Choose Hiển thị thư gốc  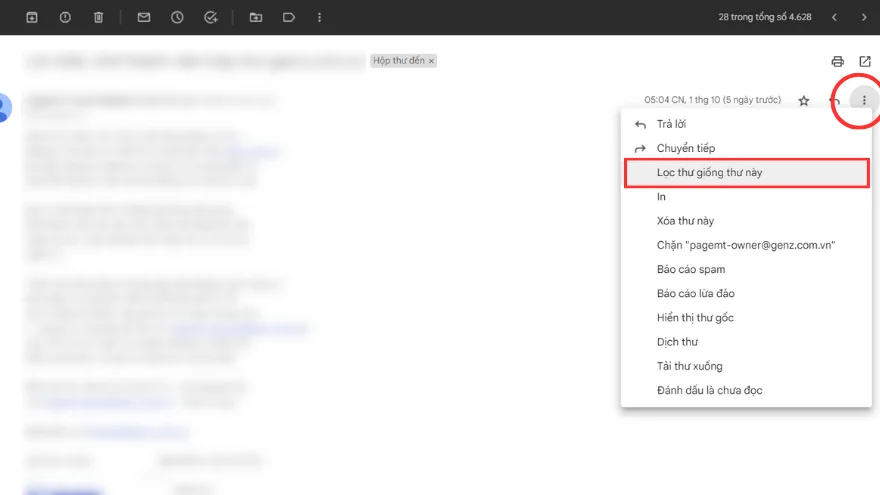pos(746,317)
